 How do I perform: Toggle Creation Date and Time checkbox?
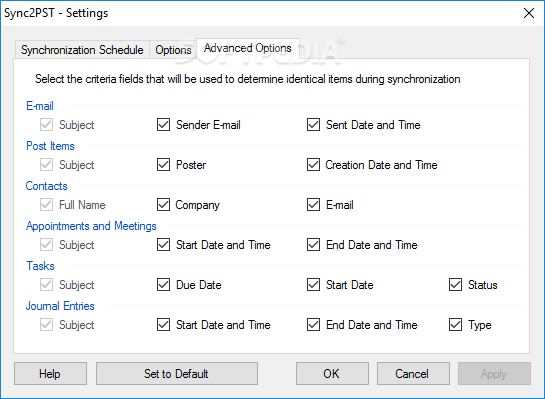coord(314,164)
